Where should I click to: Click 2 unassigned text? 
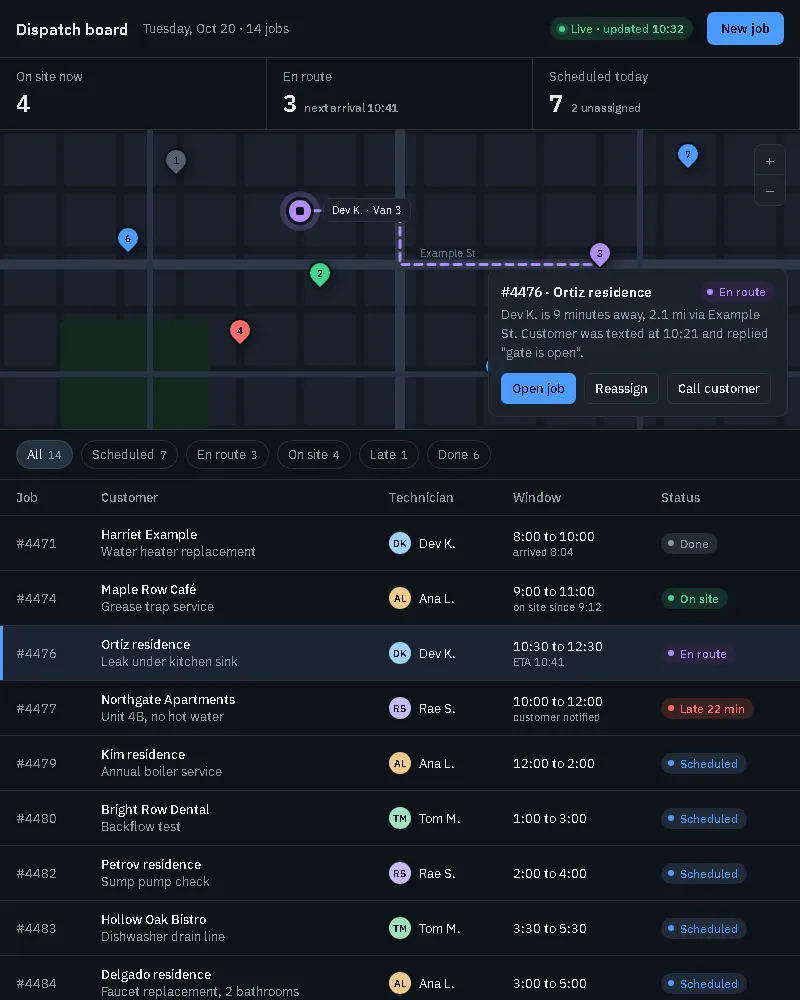pos(605,108)
